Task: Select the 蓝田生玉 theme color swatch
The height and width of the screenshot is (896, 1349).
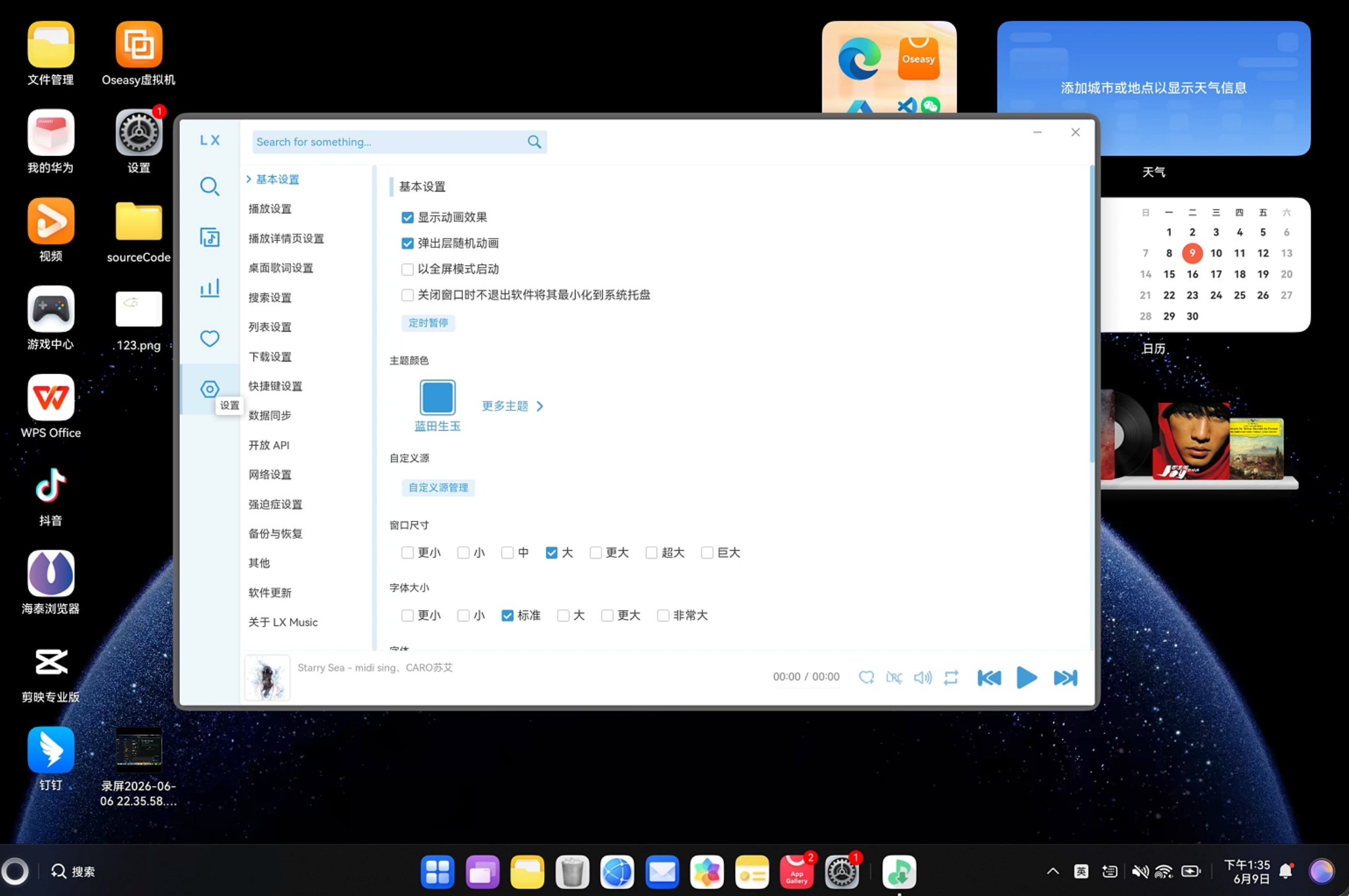Action: click(x=437, y=397)
